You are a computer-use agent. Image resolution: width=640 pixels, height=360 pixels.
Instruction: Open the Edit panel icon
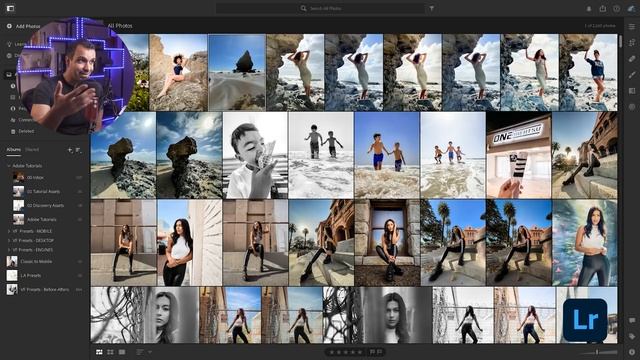[x=632, y=27]
